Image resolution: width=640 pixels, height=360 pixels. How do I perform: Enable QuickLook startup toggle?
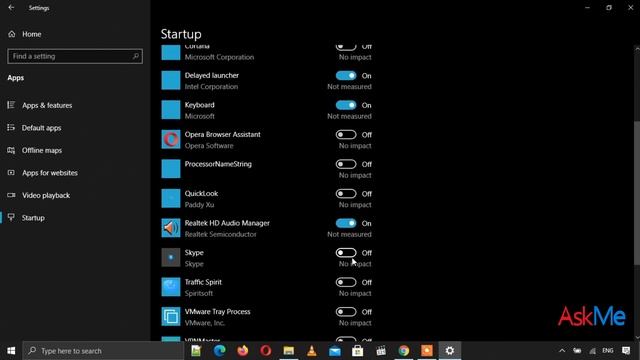click(x=346, y=193)
